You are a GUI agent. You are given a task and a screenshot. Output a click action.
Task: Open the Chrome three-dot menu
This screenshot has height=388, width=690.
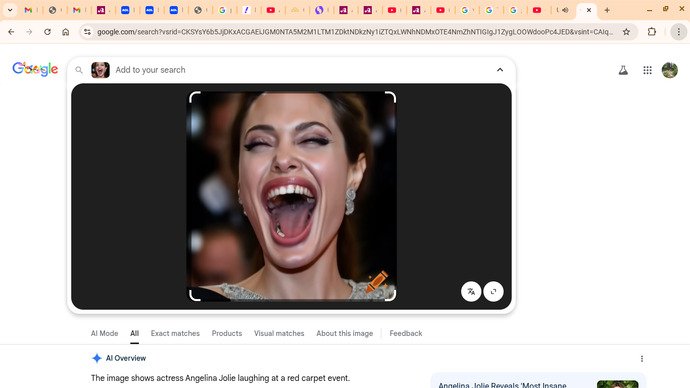tap(679, 32)
